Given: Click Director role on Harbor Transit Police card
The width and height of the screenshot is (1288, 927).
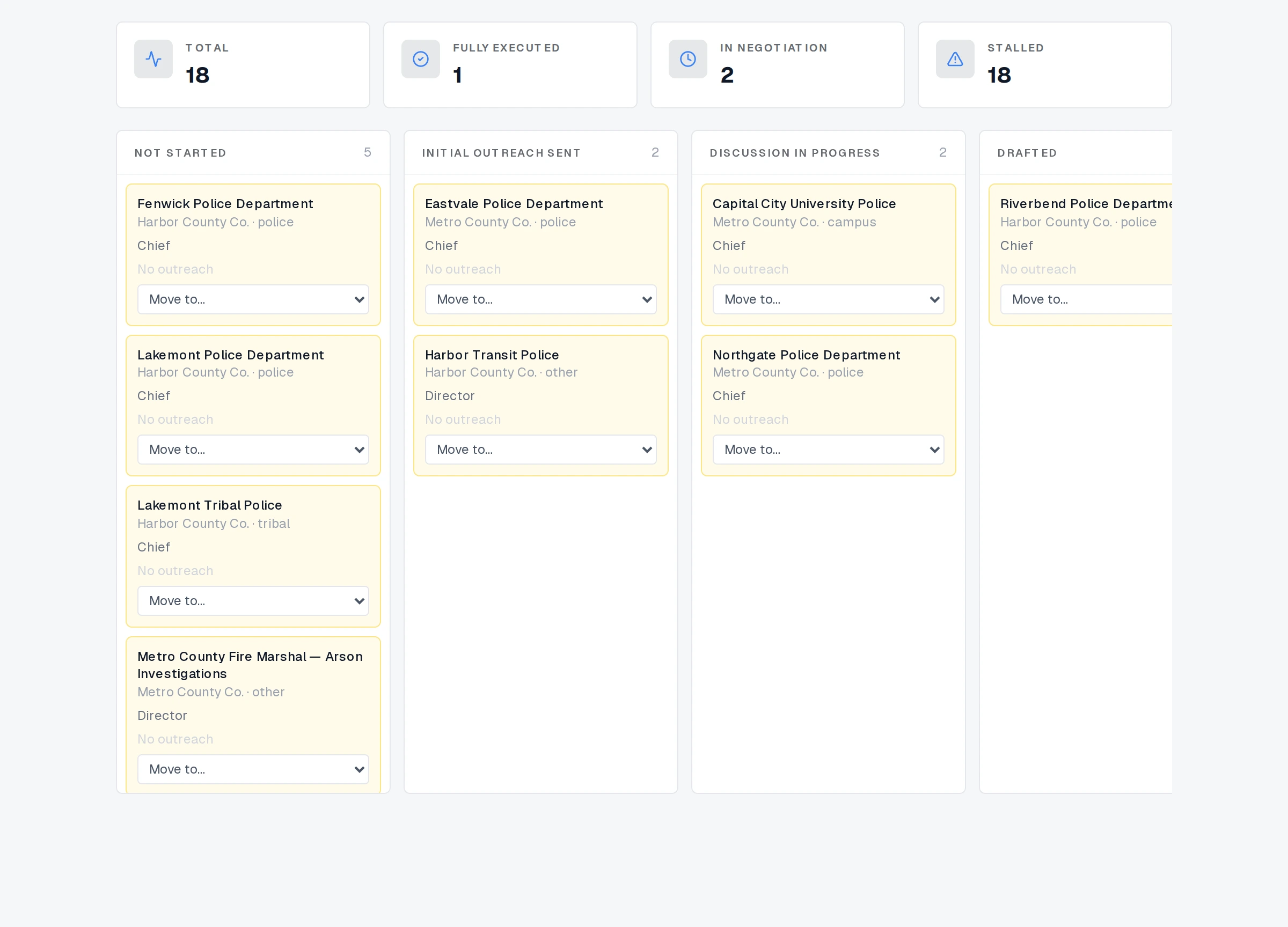Looking at the screenshot, I should (x=449, y=396).
